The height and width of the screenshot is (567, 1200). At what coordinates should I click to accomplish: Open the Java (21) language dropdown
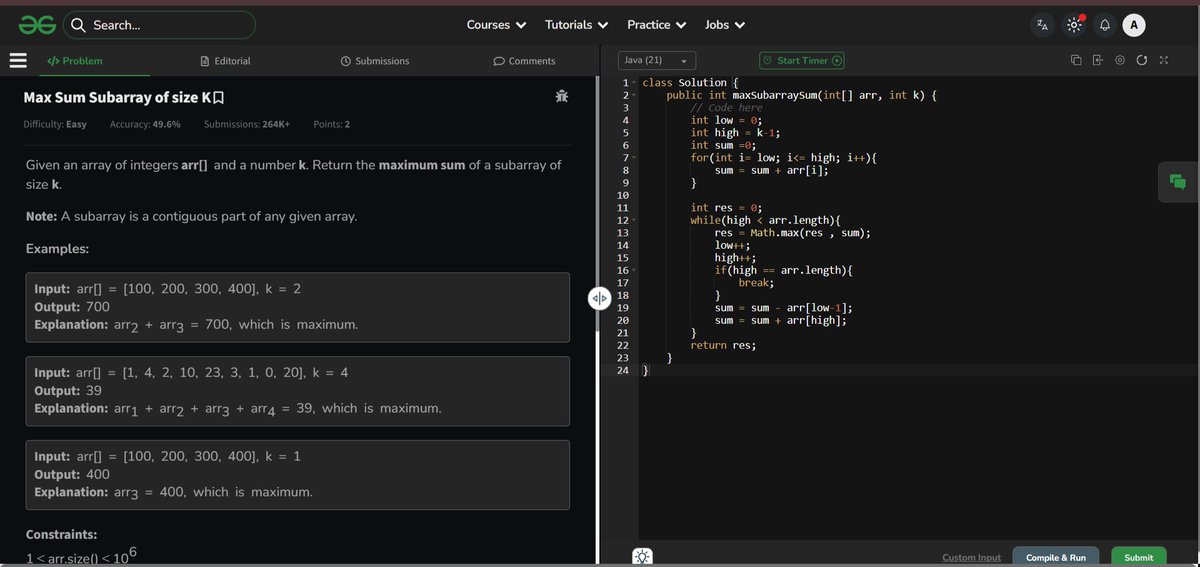point(657,61)
